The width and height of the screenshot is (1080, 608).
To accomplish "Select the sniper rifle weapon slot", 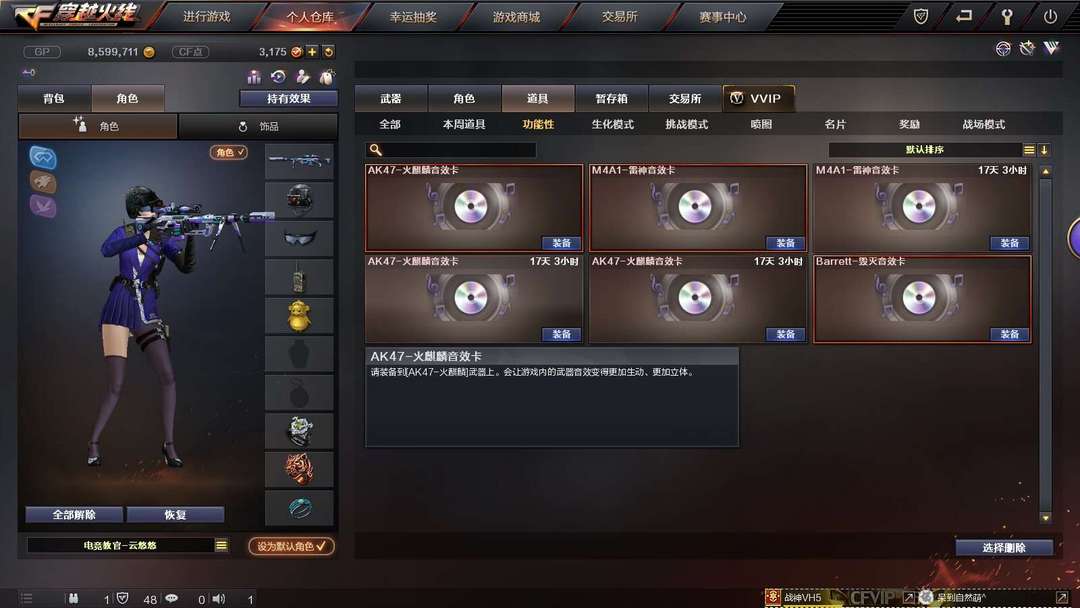I will click(300, 161).
